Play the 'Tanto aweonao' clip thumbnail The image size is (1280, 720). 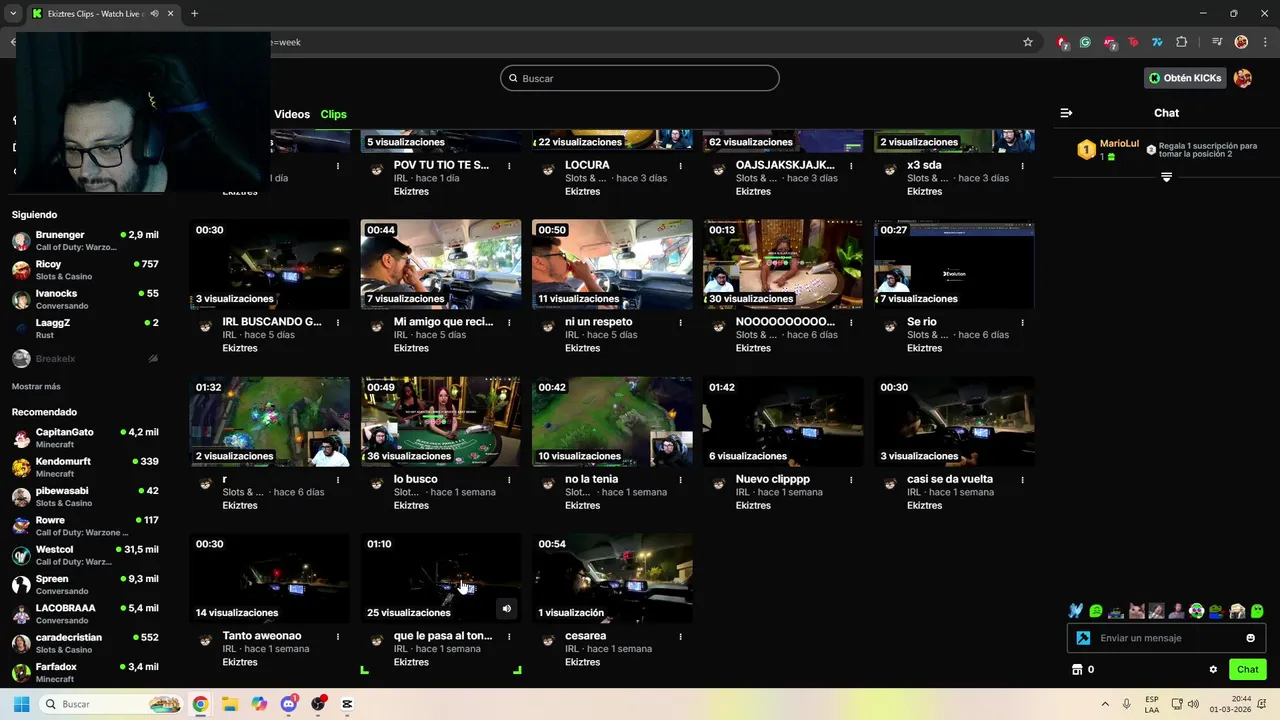[270, 578]
